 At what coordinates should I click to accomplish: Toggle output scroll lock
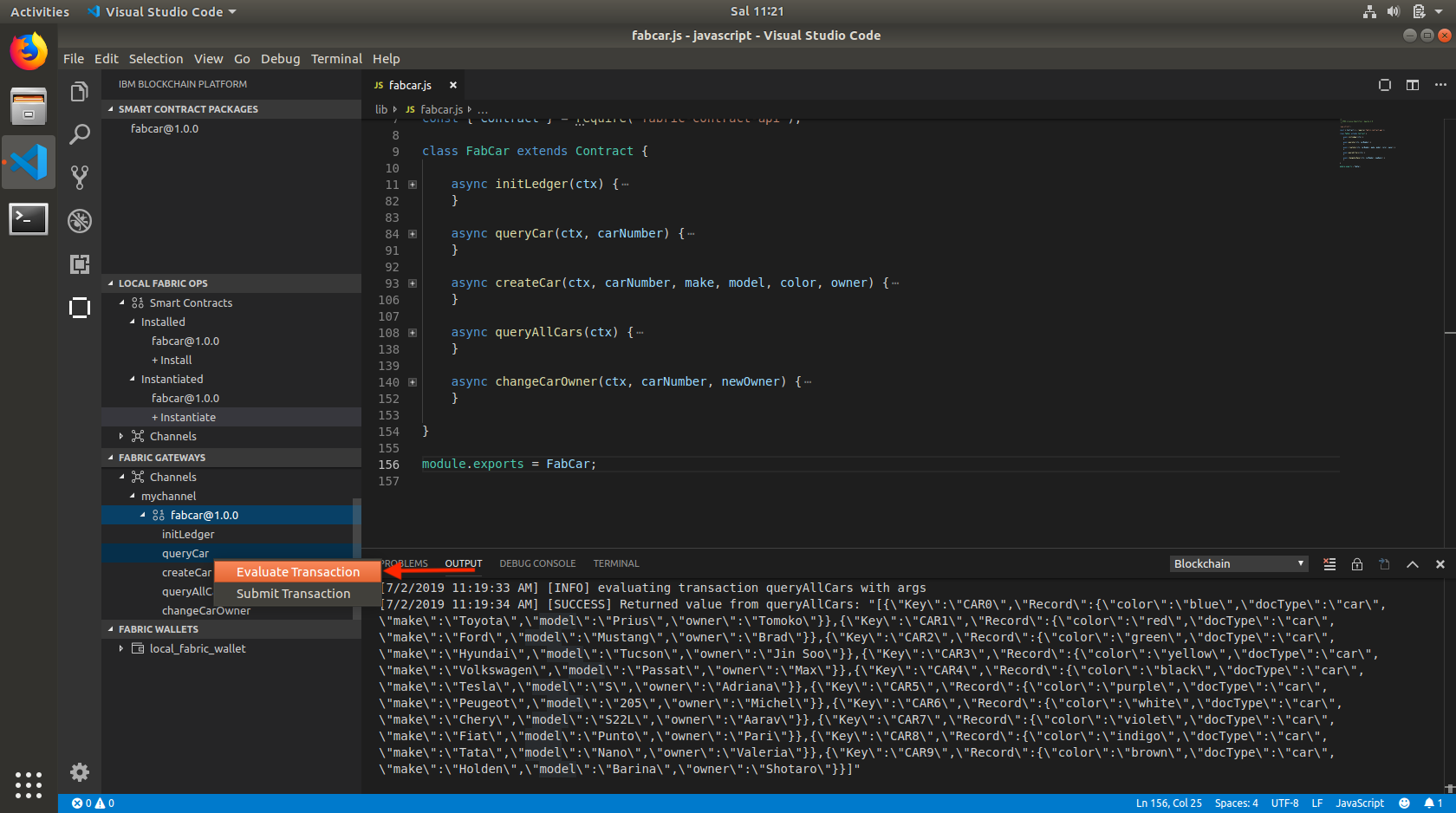[x=1357, y=564]
